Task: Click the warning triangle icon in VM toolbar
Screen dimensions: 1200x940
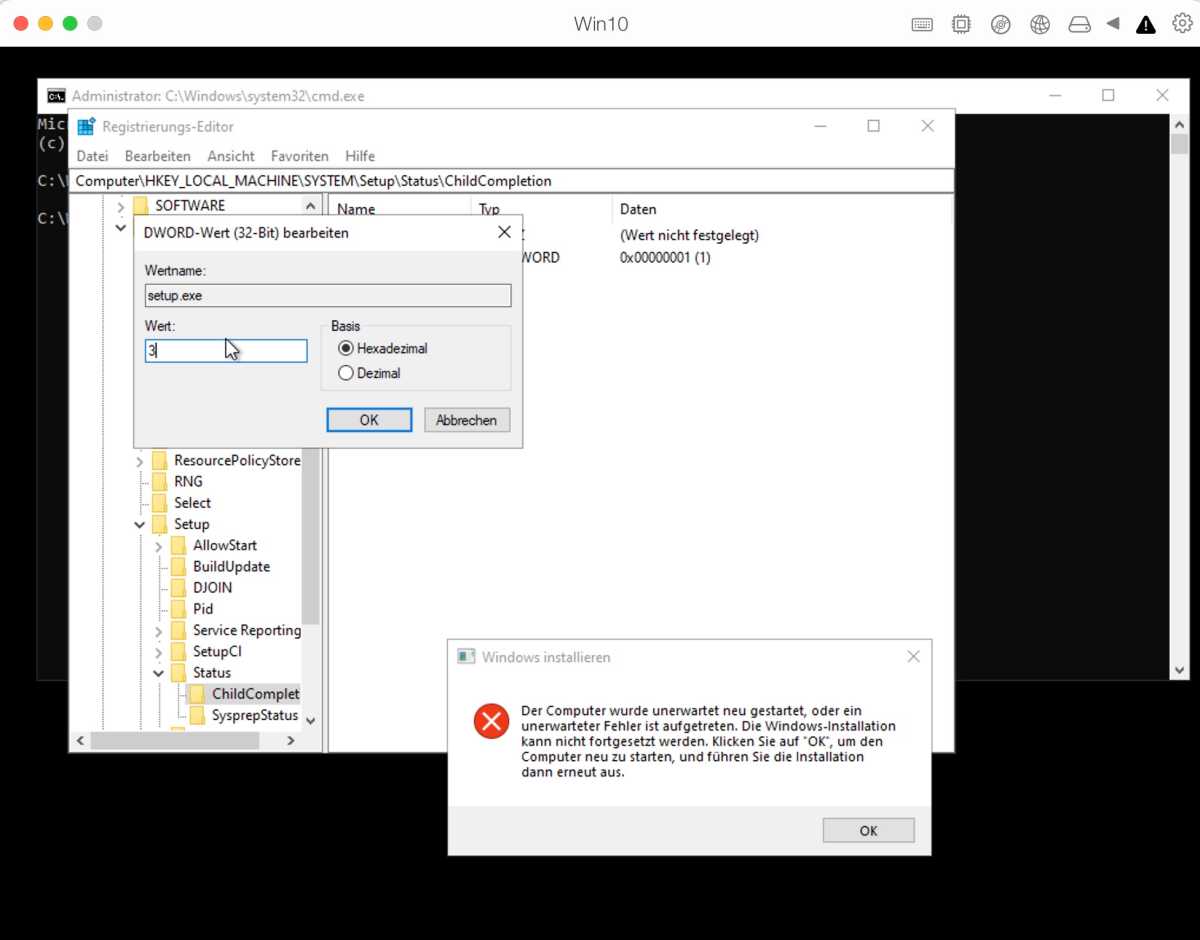Action: point(1146,25)
